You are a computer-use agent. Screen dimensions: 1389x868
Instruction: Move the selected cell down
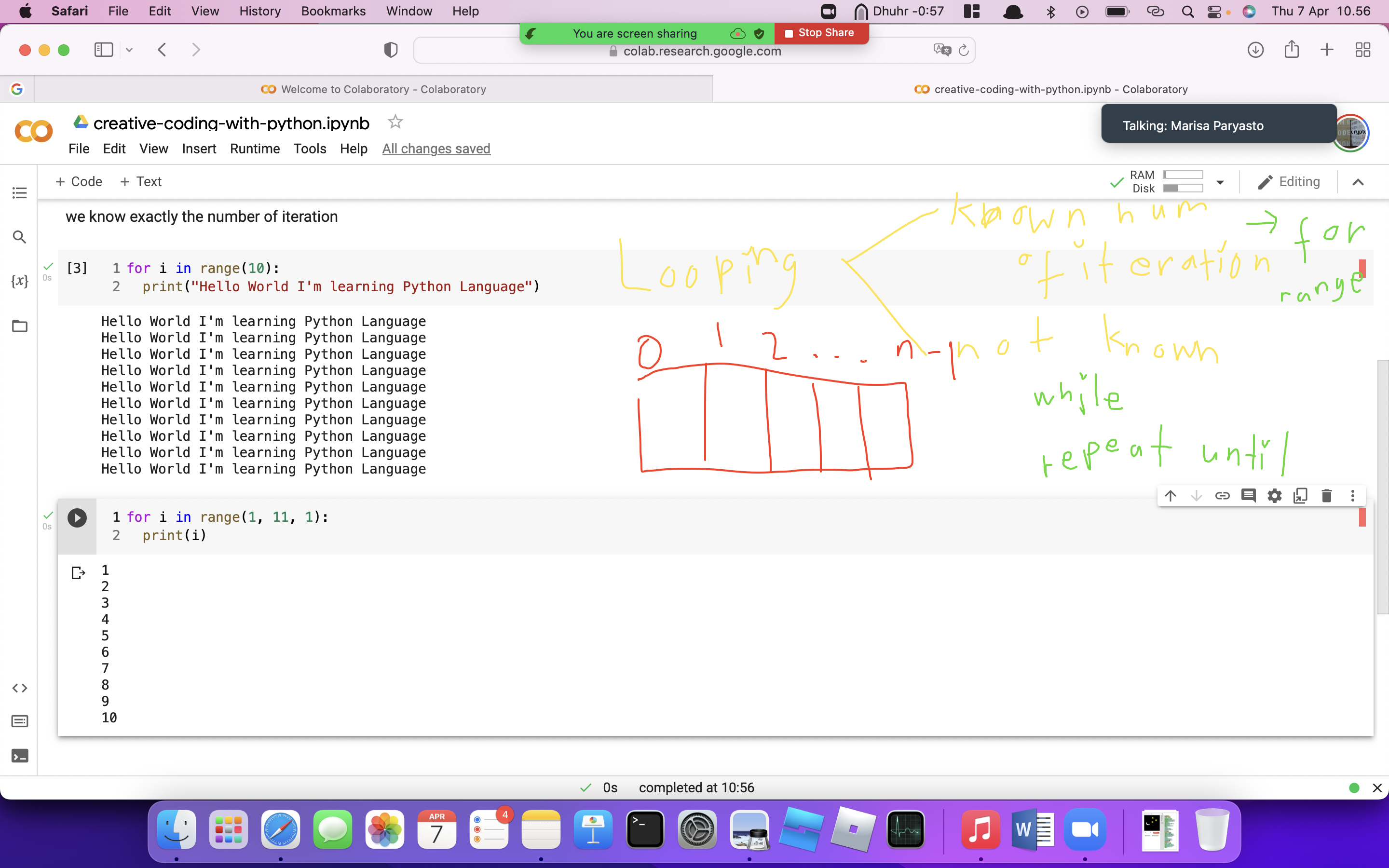[1196, 495]
